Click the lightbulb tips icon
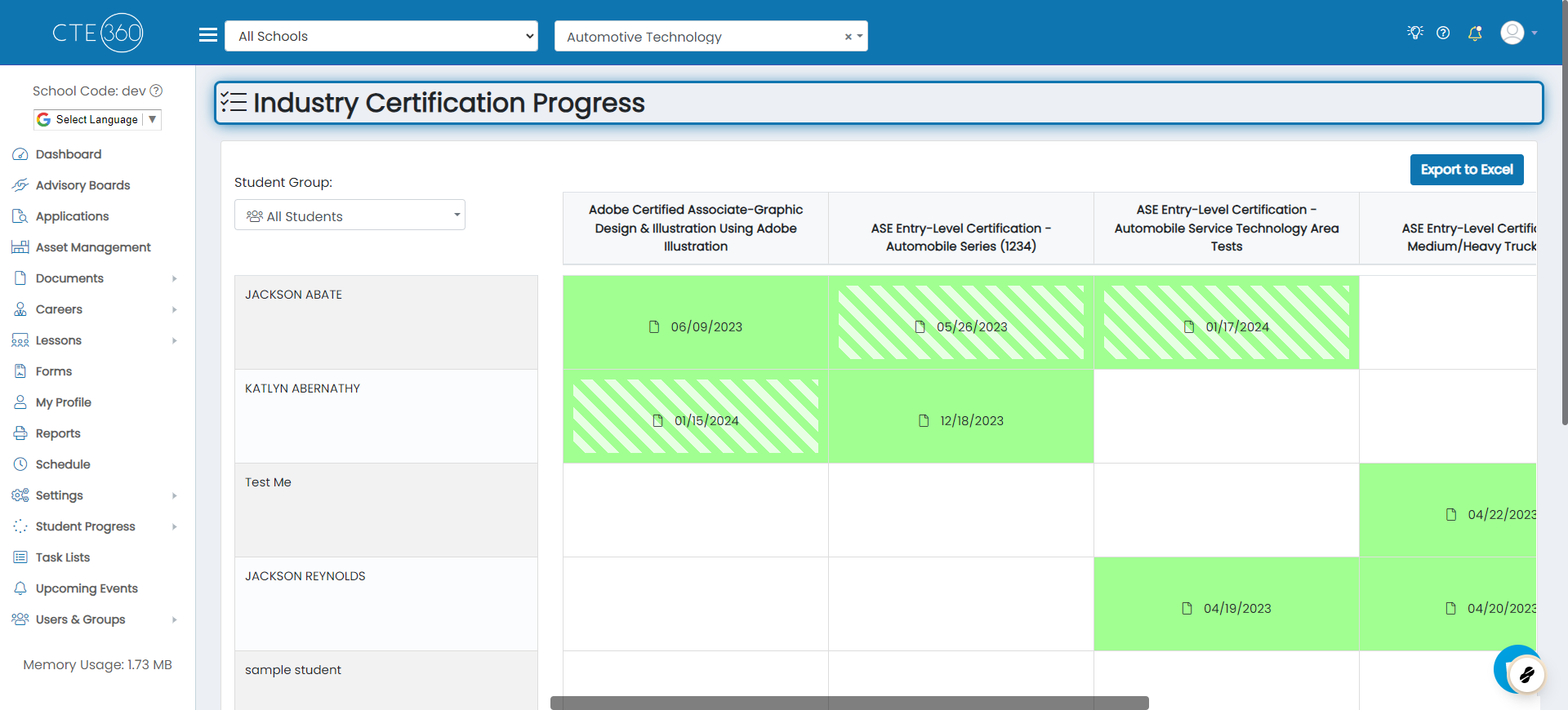The width and height of the screenshot is (1568, 710). [x=1415, y=33]
